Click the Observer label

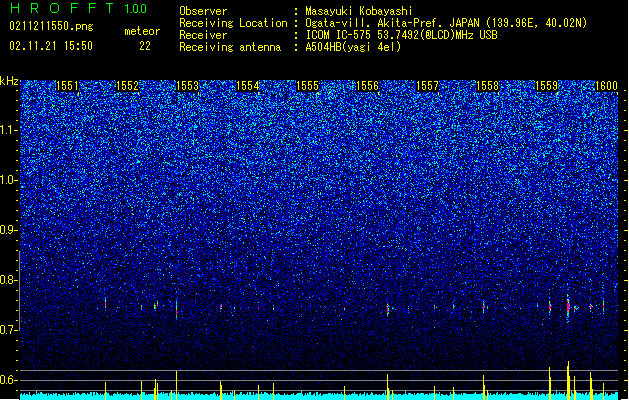(x=203, y=11)
